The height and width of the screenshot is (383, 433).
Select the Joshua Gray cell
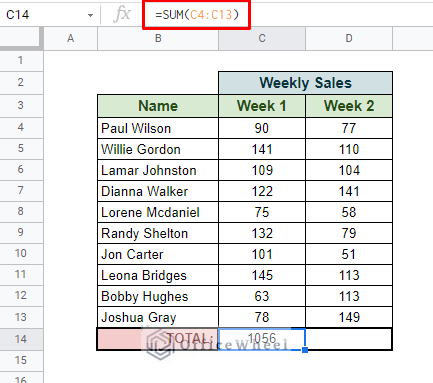click(x=158, y=317)
